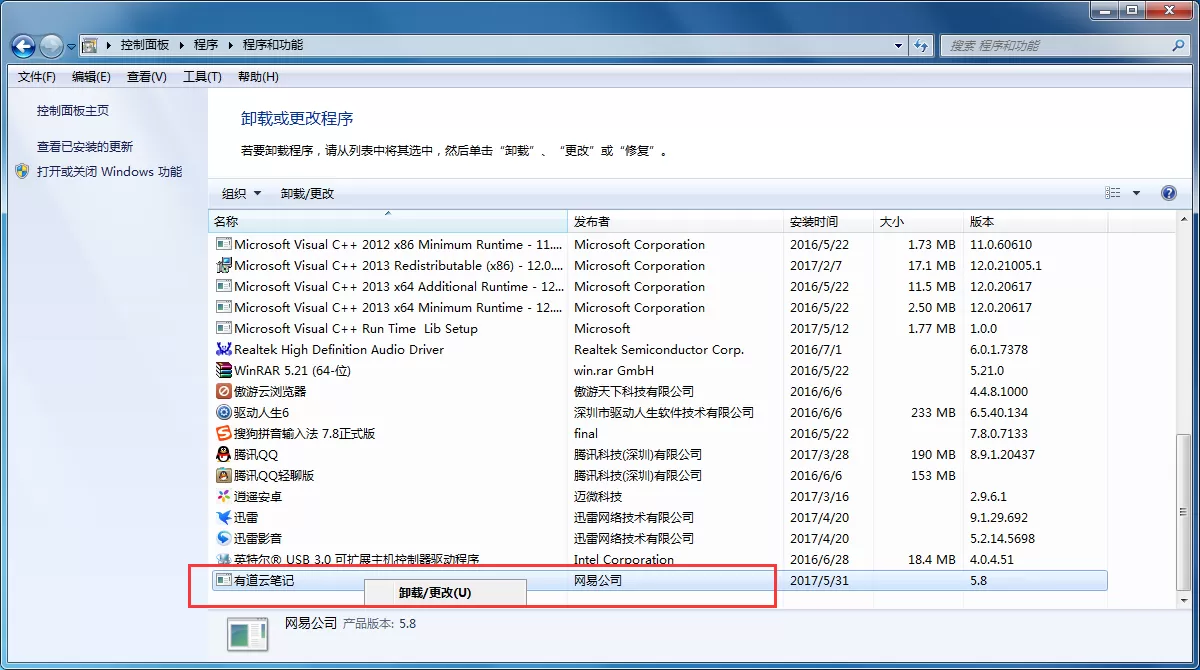Open 打开或关闭 Windows 功能 link

coord(109,171)
